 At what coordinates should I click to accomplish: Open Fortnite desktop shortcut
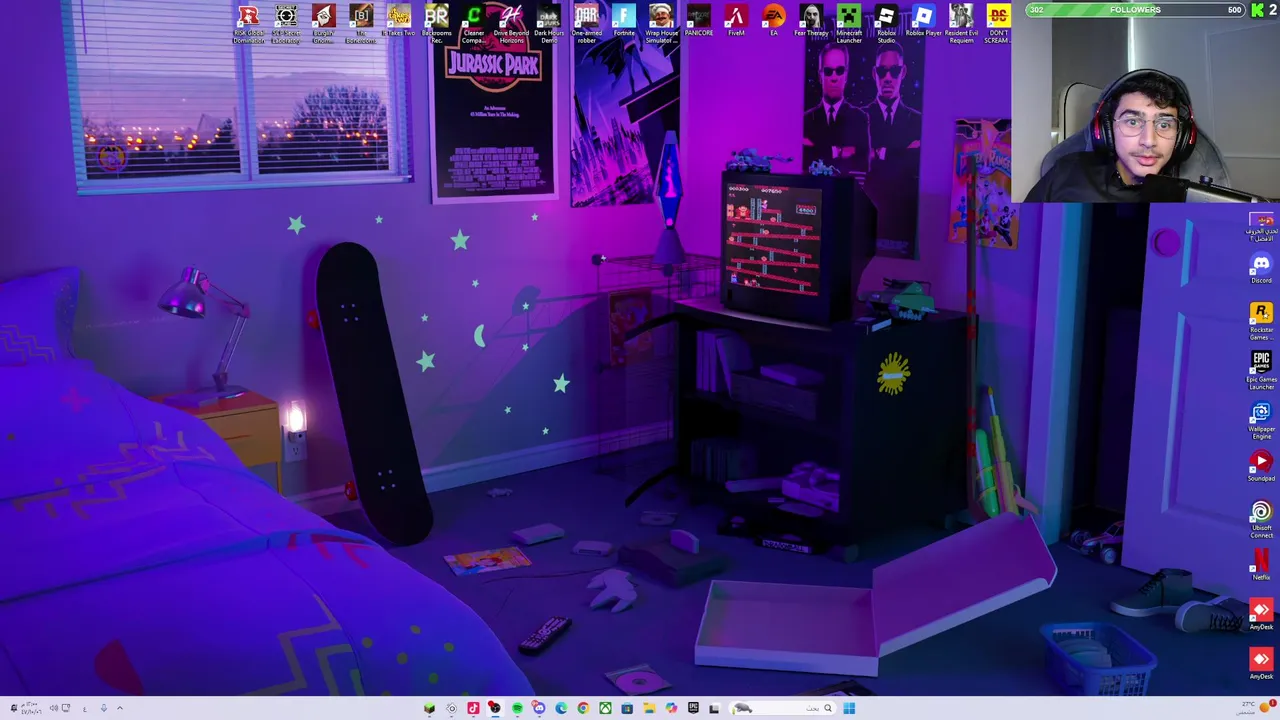[x=624, y=21]
